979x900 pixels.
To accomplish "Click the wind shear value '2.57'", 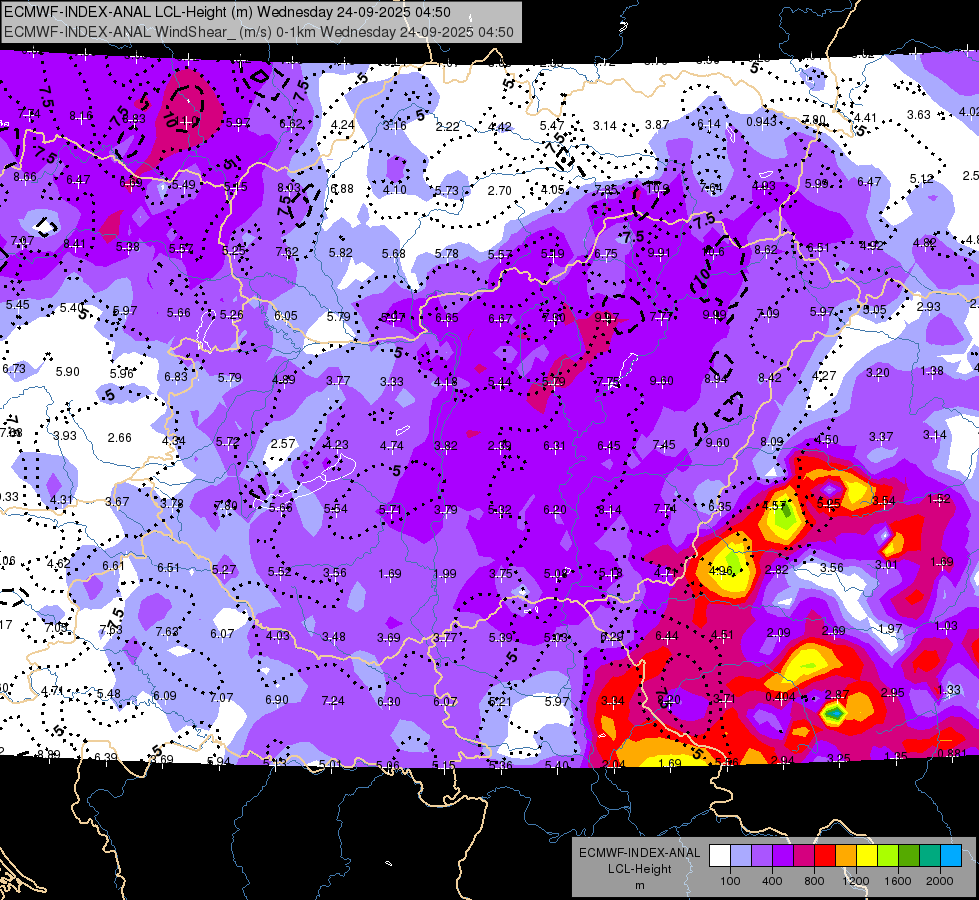I will coord(283,443).
